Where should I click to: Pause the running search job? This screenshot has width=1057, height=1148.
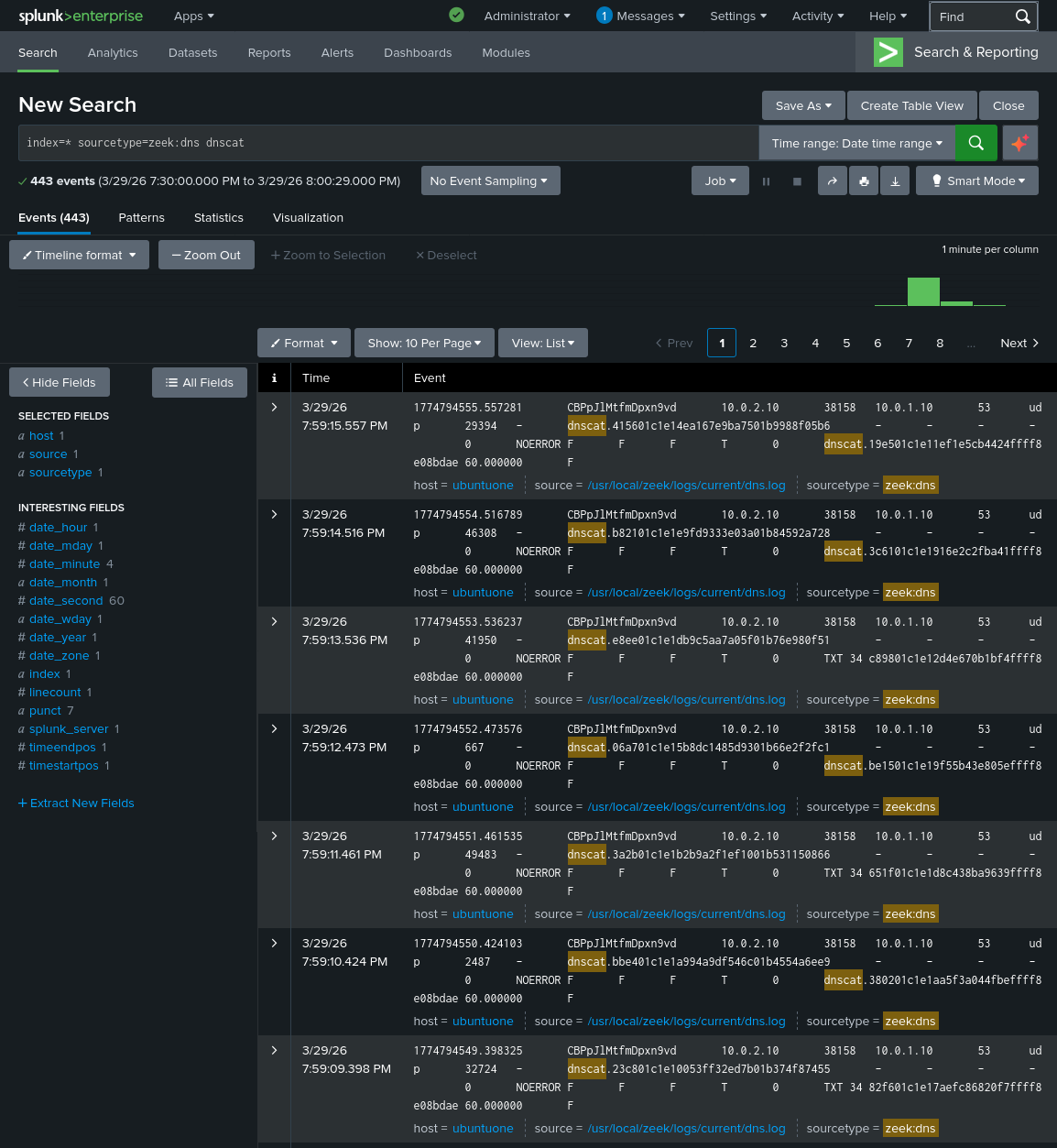pos(766,180)
